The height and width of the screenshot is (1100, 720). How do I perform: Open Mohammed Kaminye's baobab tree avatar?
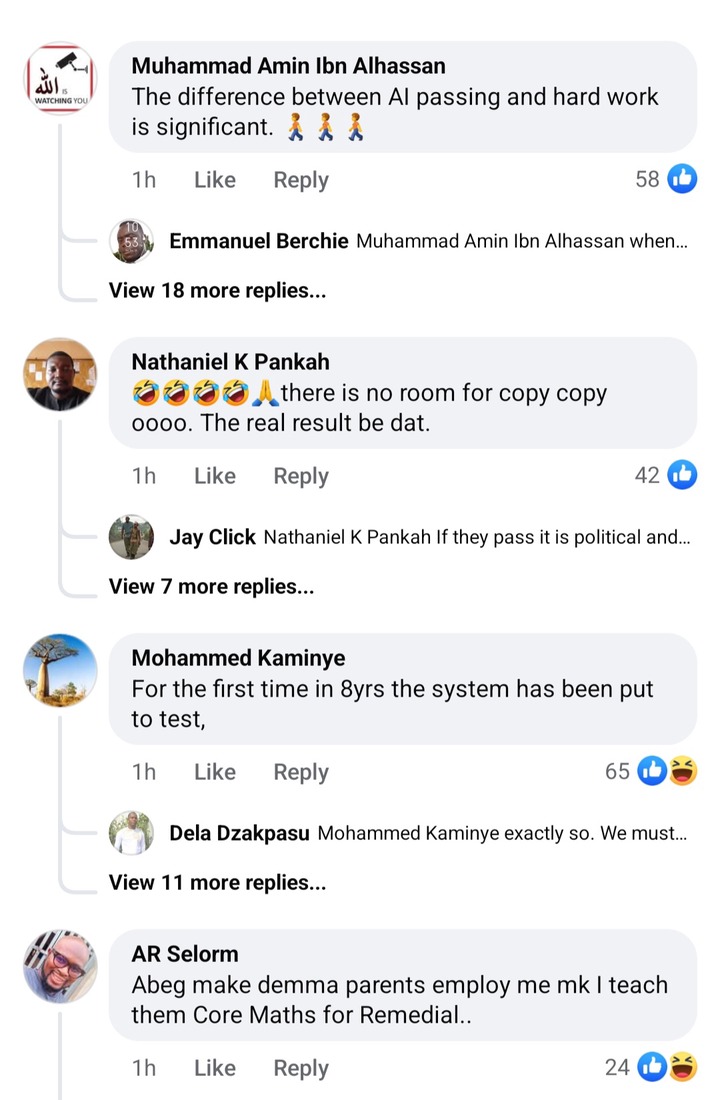60,670
